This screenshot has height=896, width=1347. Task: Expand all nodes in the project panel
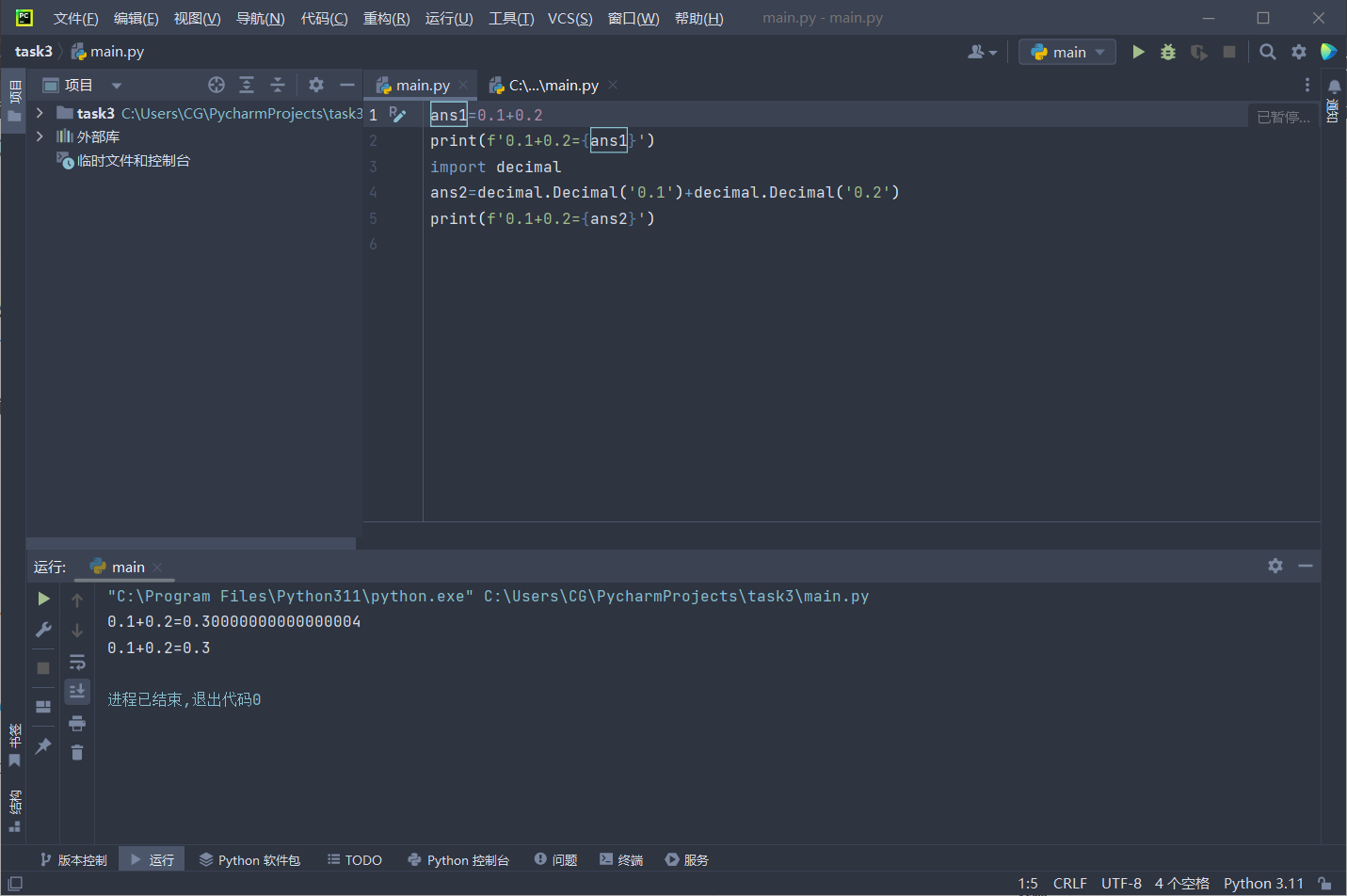pos(247,85)
